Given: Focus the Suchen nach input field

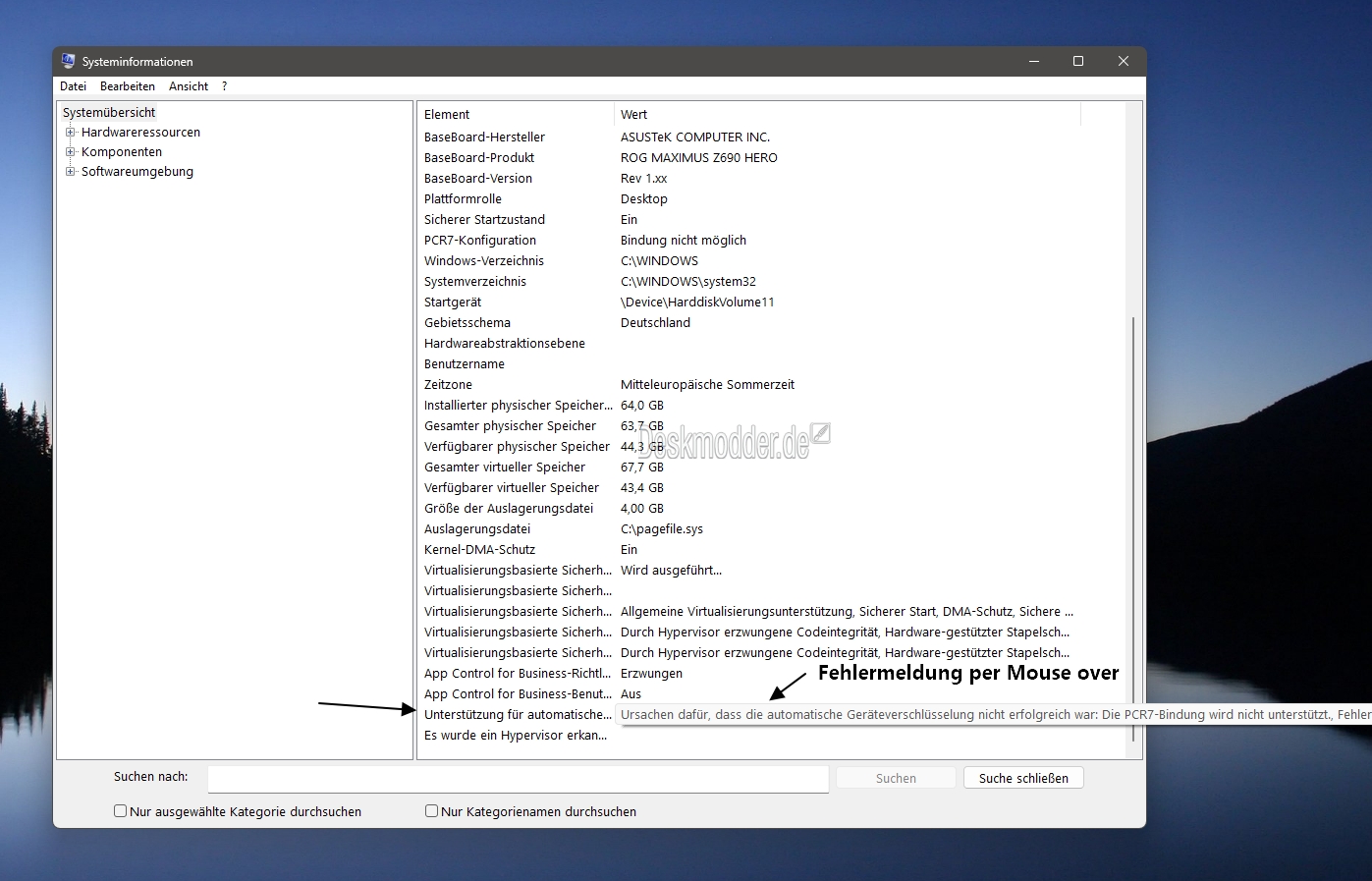Looking at the screenshot, I should pos(519,779).
